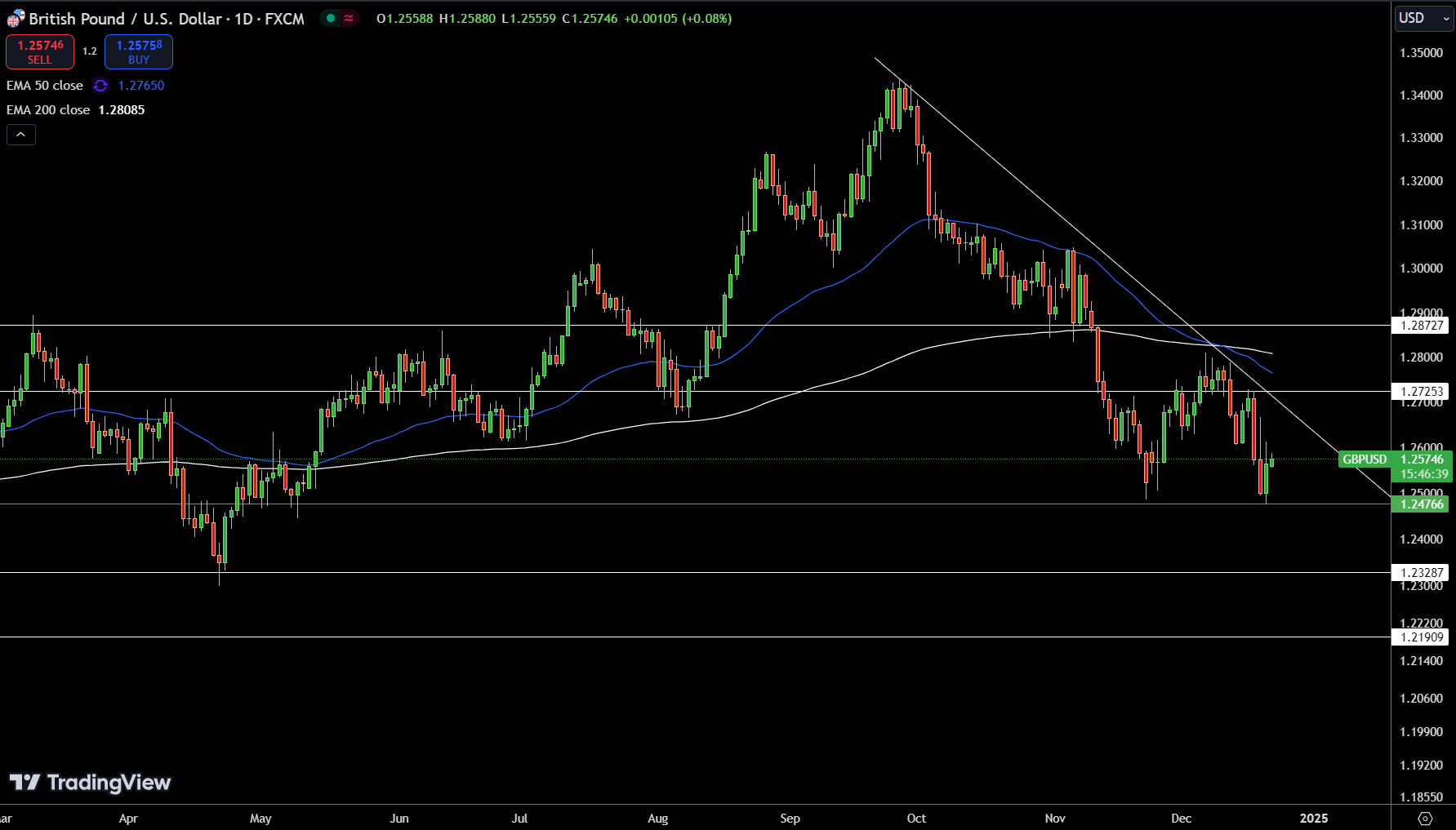Click the EMA 200 value 1.28085
The image size is (1456, 830).
pos(122,110)
